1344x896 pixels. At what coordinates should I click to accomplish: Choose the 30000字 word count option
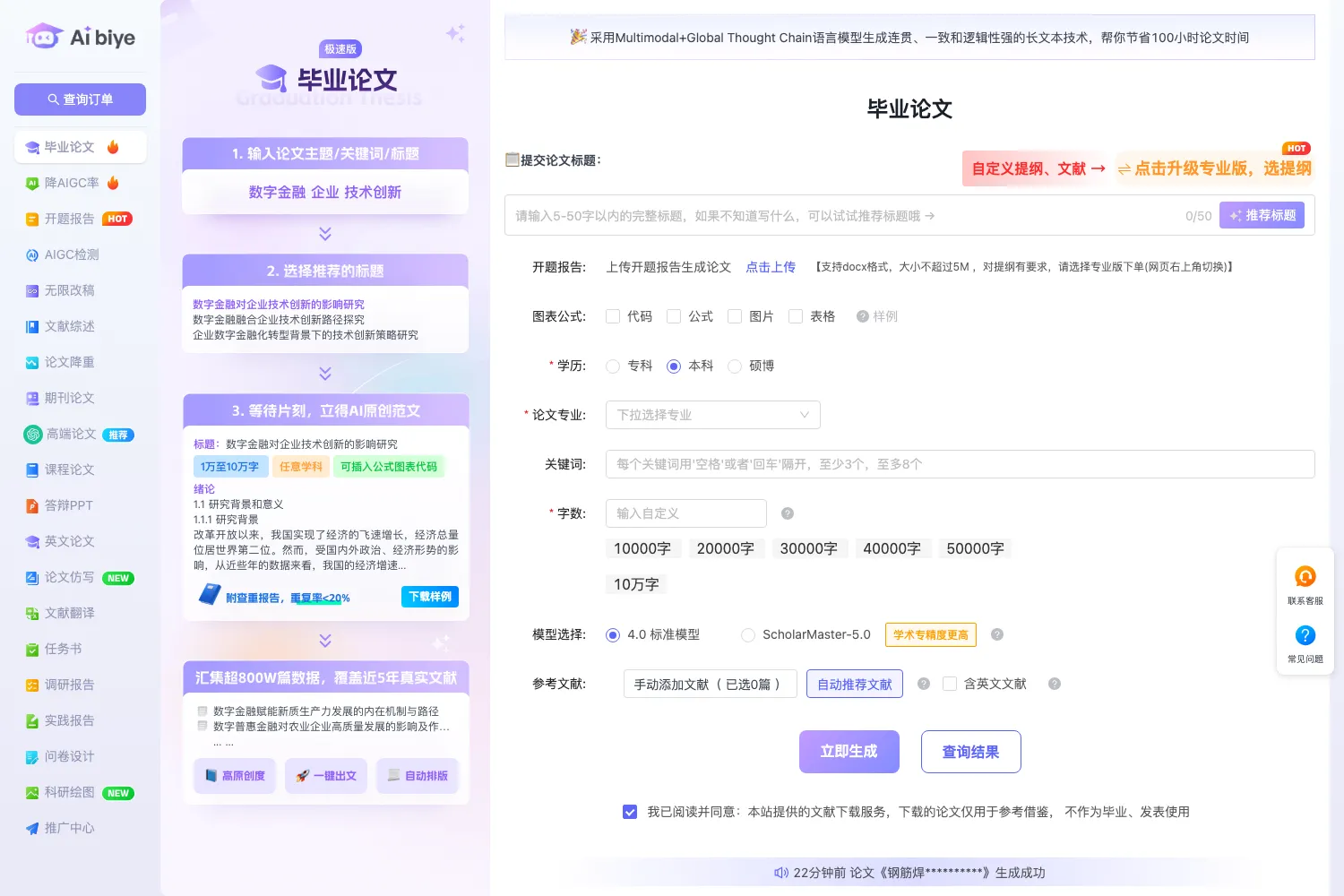[x=809, y=548]
